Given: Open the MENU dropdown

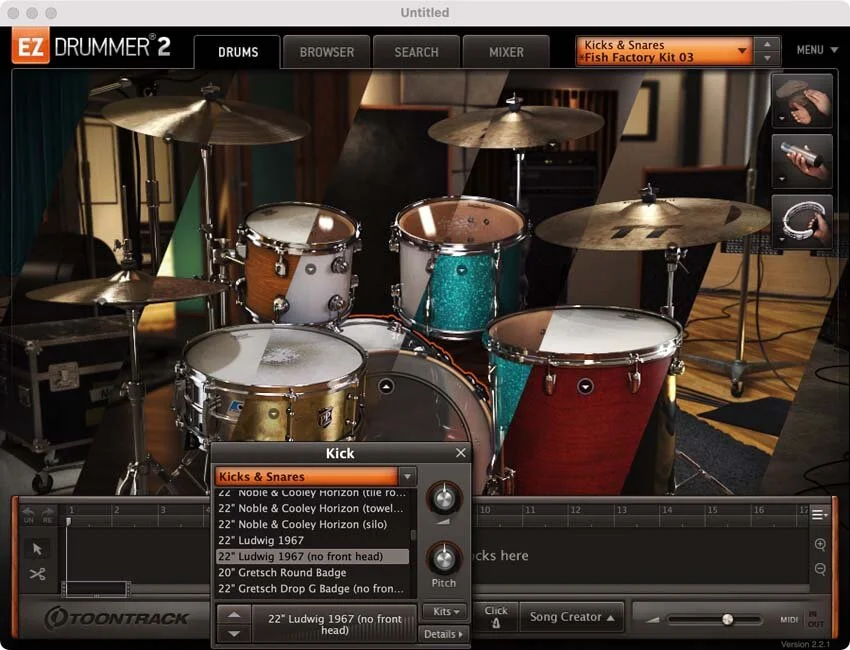Looking at the screenshot, I should point(817,50).
